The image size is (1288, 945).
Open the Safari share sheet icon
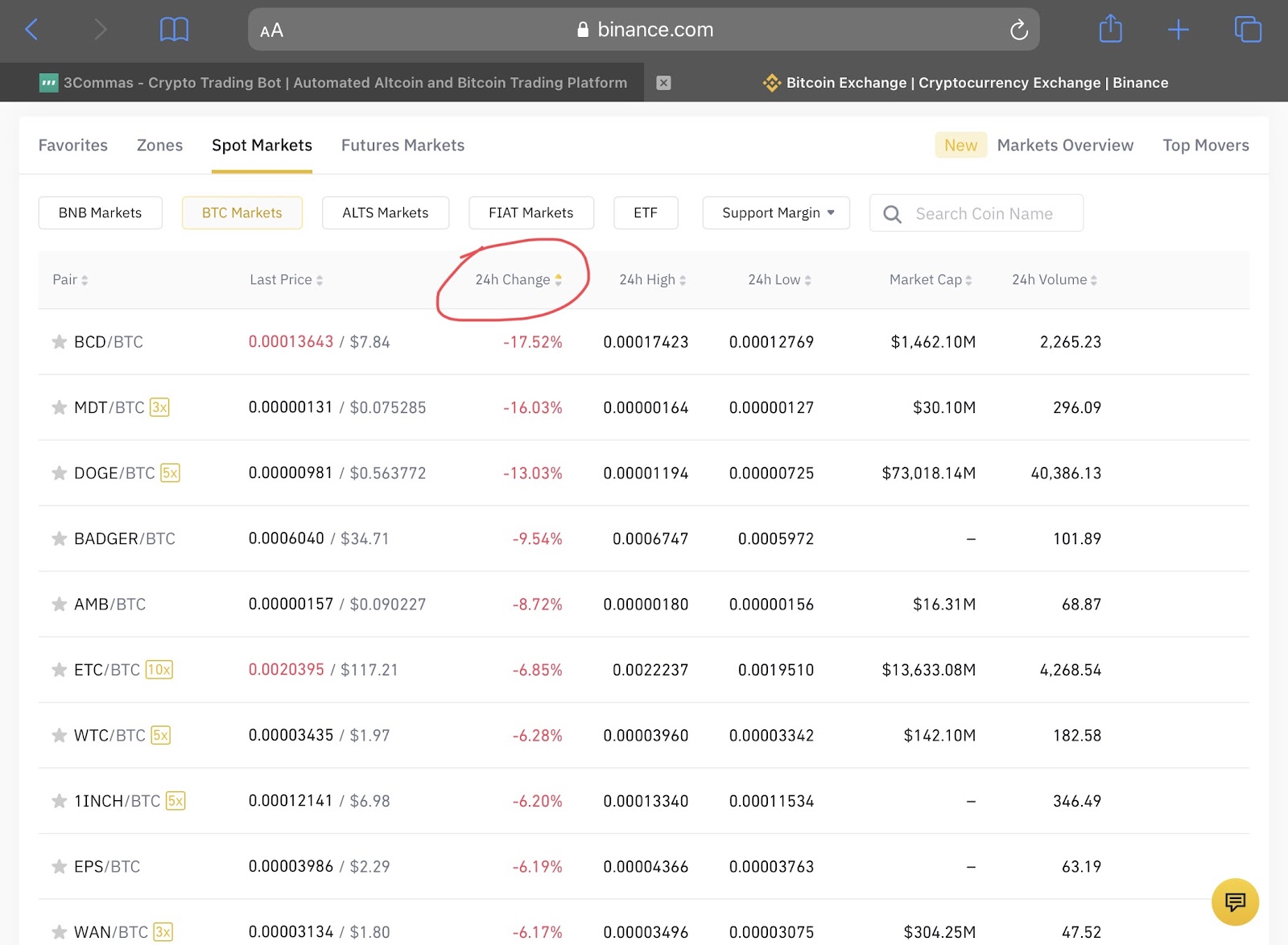tap(1110, 29)
